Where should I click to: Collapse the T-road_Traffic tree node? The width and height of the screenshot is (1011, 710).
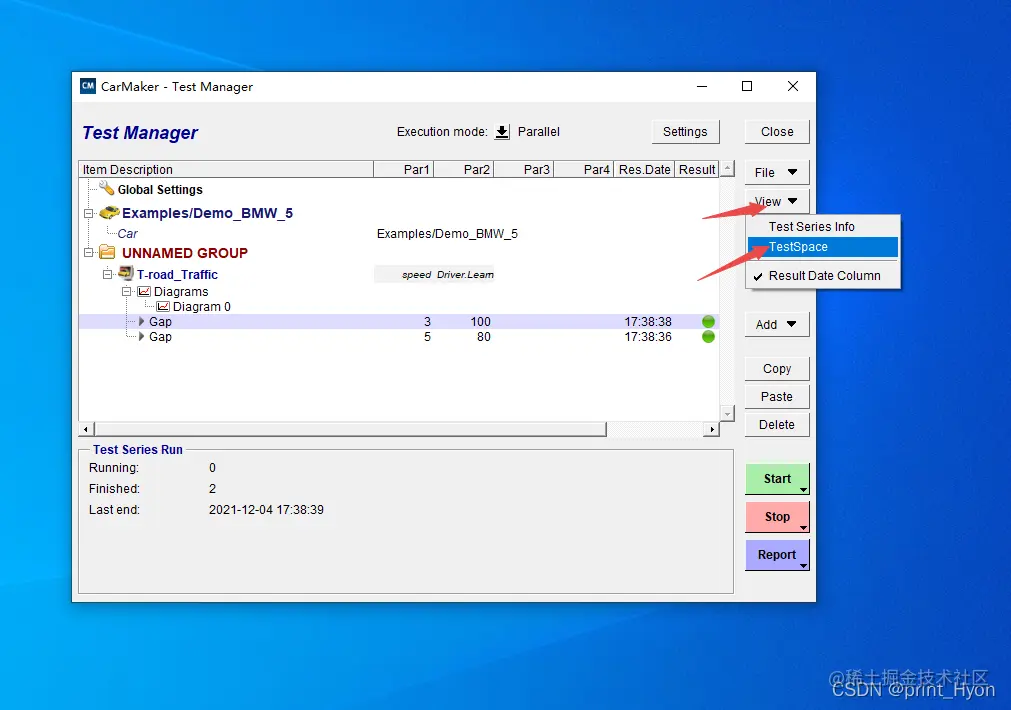108,274
